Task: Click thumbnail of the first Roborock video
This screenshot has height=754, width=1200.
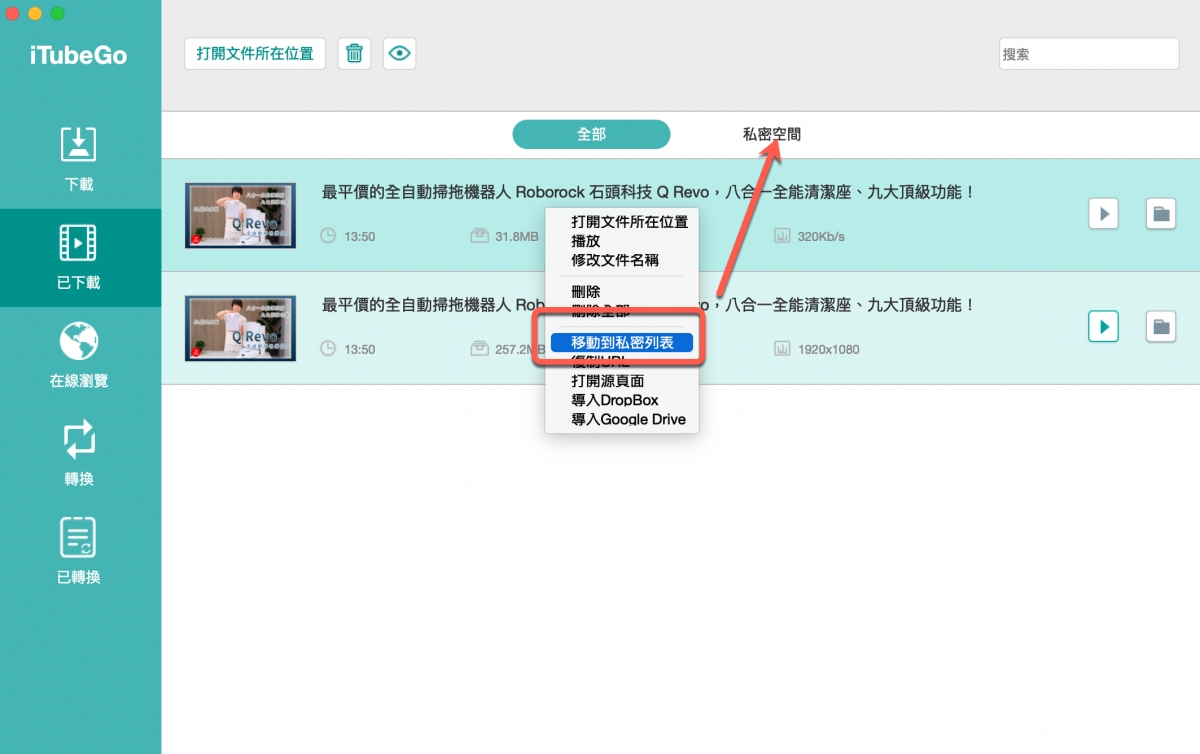Action: point(240,215)
